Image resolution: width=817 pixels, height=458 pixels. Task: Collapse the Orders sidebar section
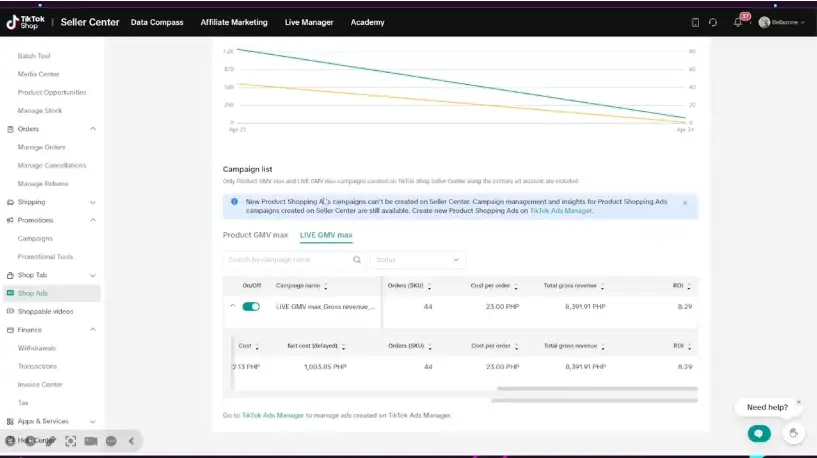tap(93, 129)
